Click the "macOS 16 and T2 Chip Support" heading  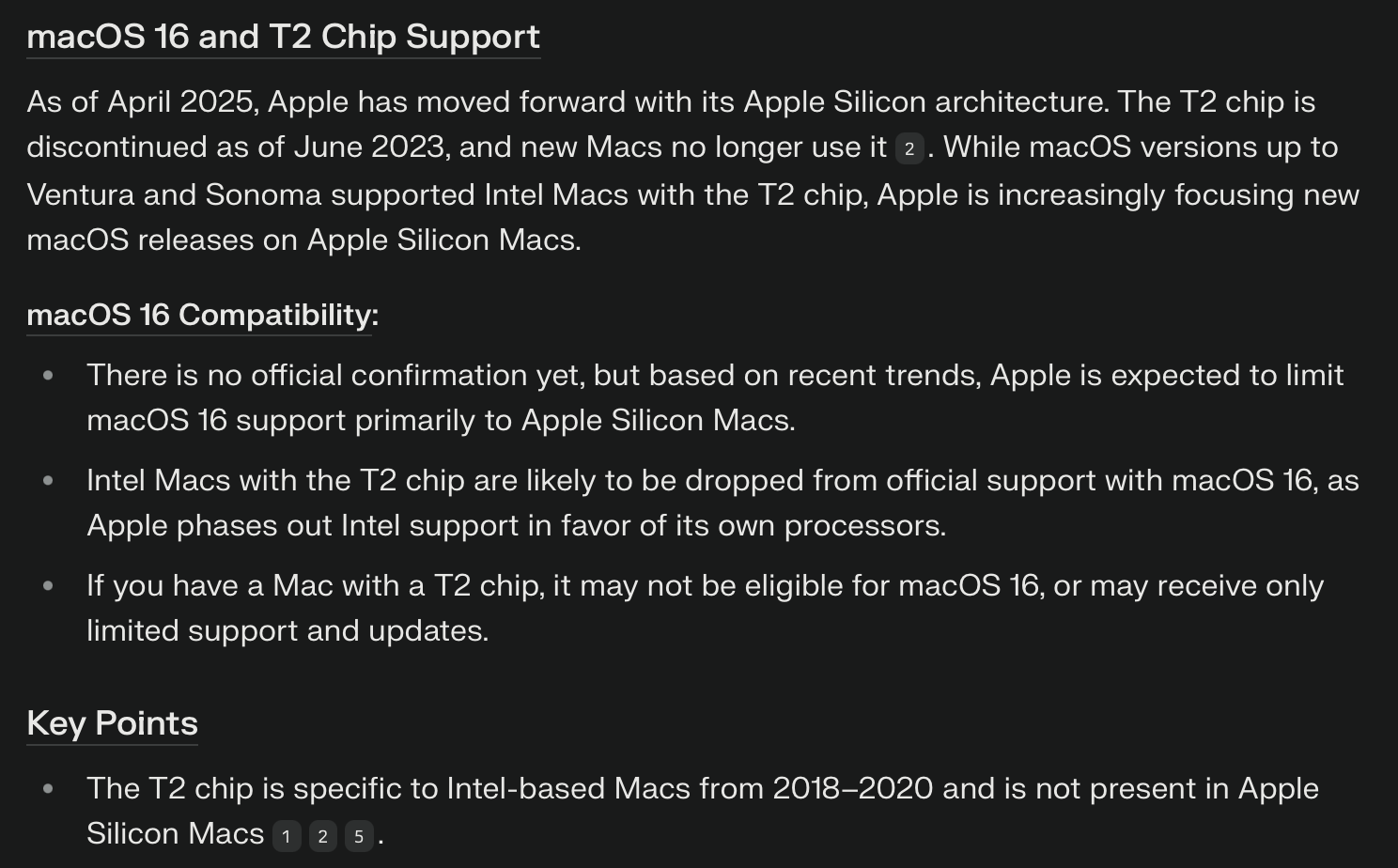coord(283,37)
